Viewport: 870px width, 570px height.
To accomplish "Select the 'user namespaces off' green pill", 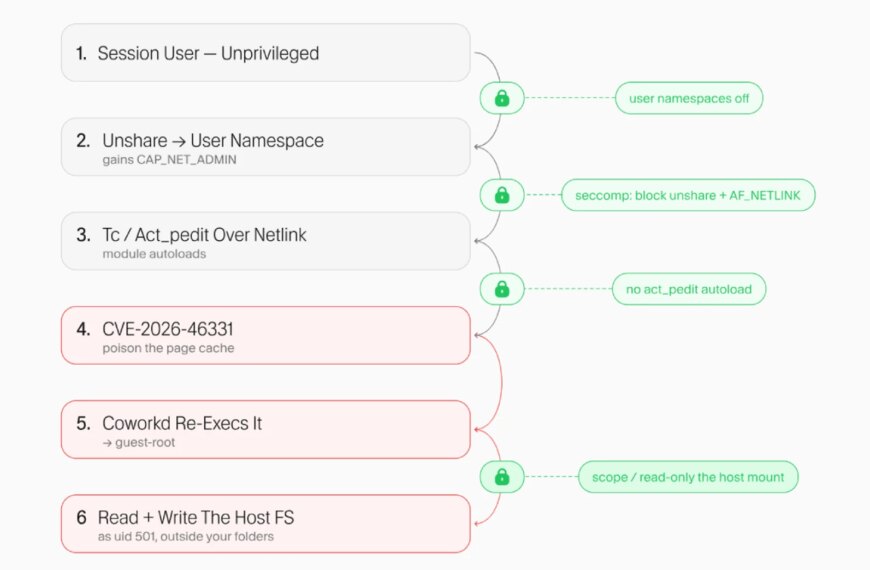I will click(689, 98).
